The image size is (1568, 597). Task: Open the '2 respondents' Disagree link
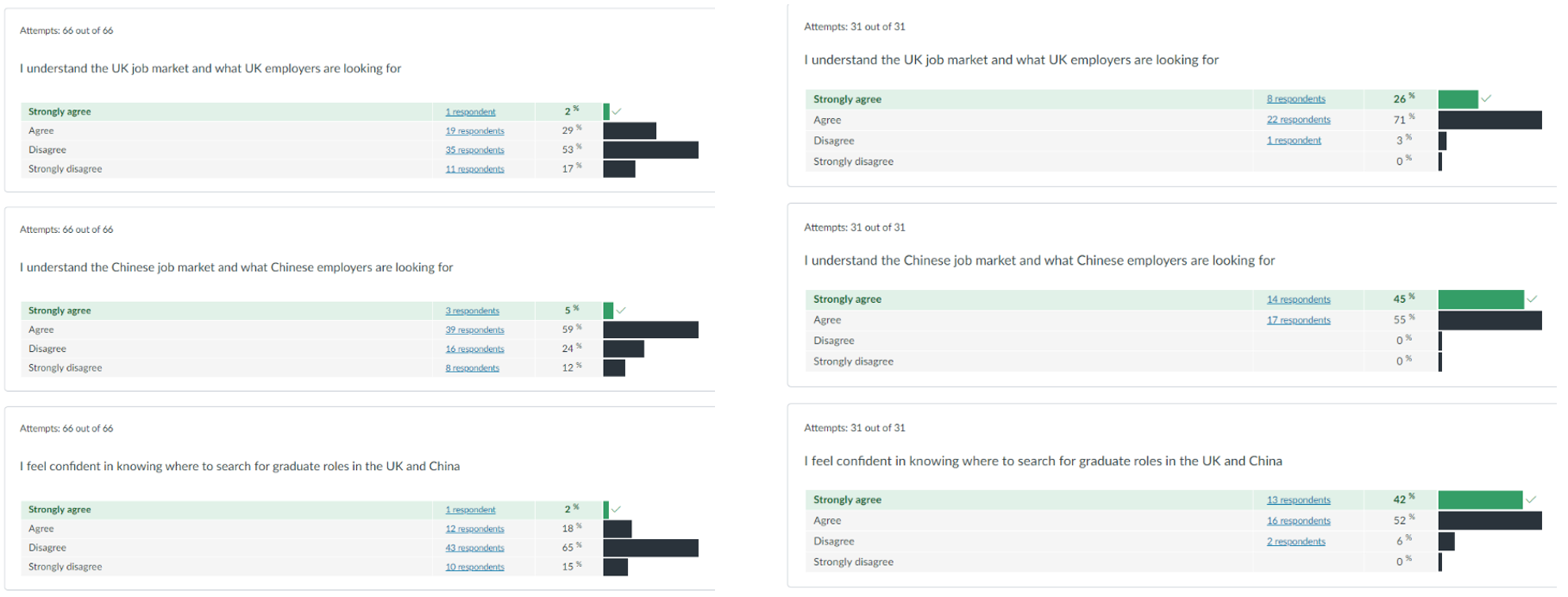(x=1295, y=542)
